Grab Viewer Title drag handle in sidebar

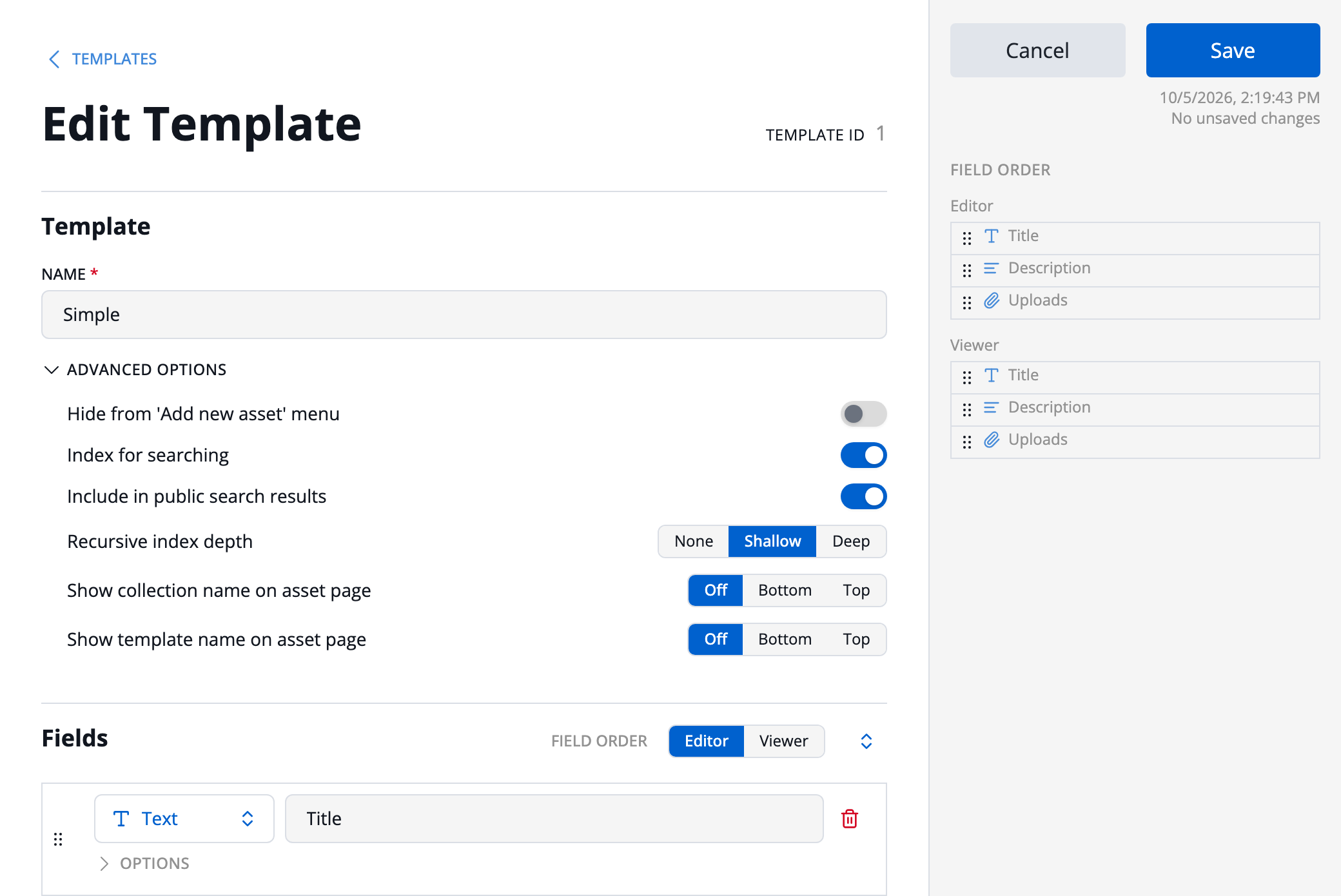(x=967, y=378)
